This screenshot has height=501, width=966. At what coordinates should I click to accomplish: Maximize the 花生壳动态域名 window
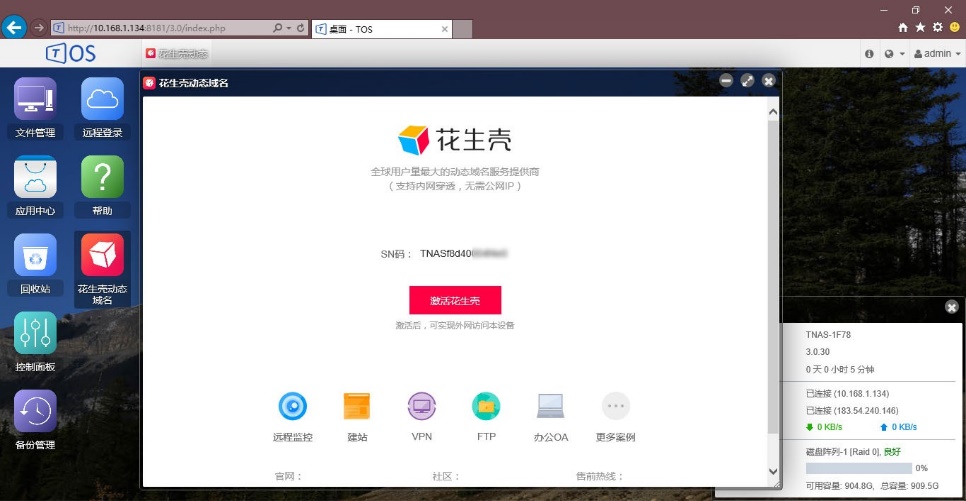747,81
